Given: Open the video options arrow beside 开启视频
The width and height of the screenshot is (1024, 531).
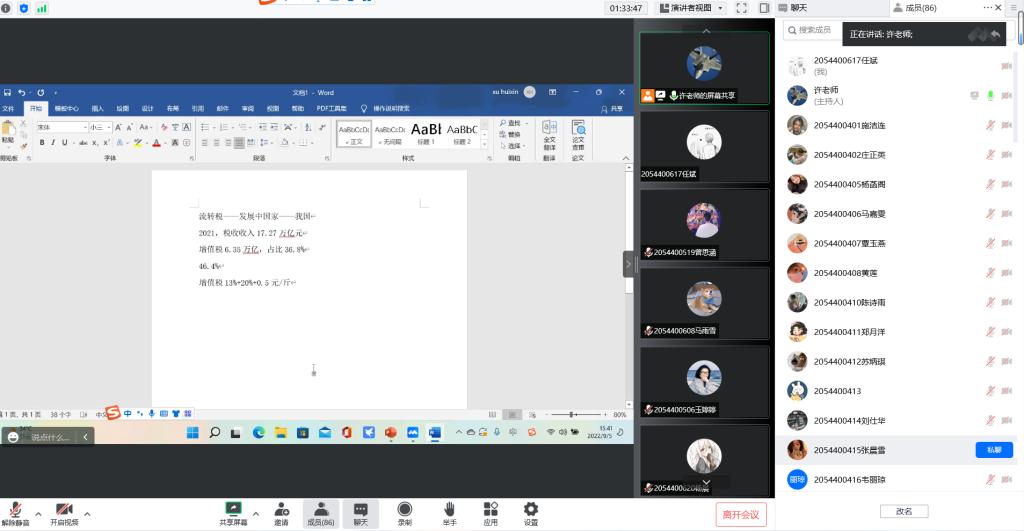Looking at the screenshot, I should (88, 514).
